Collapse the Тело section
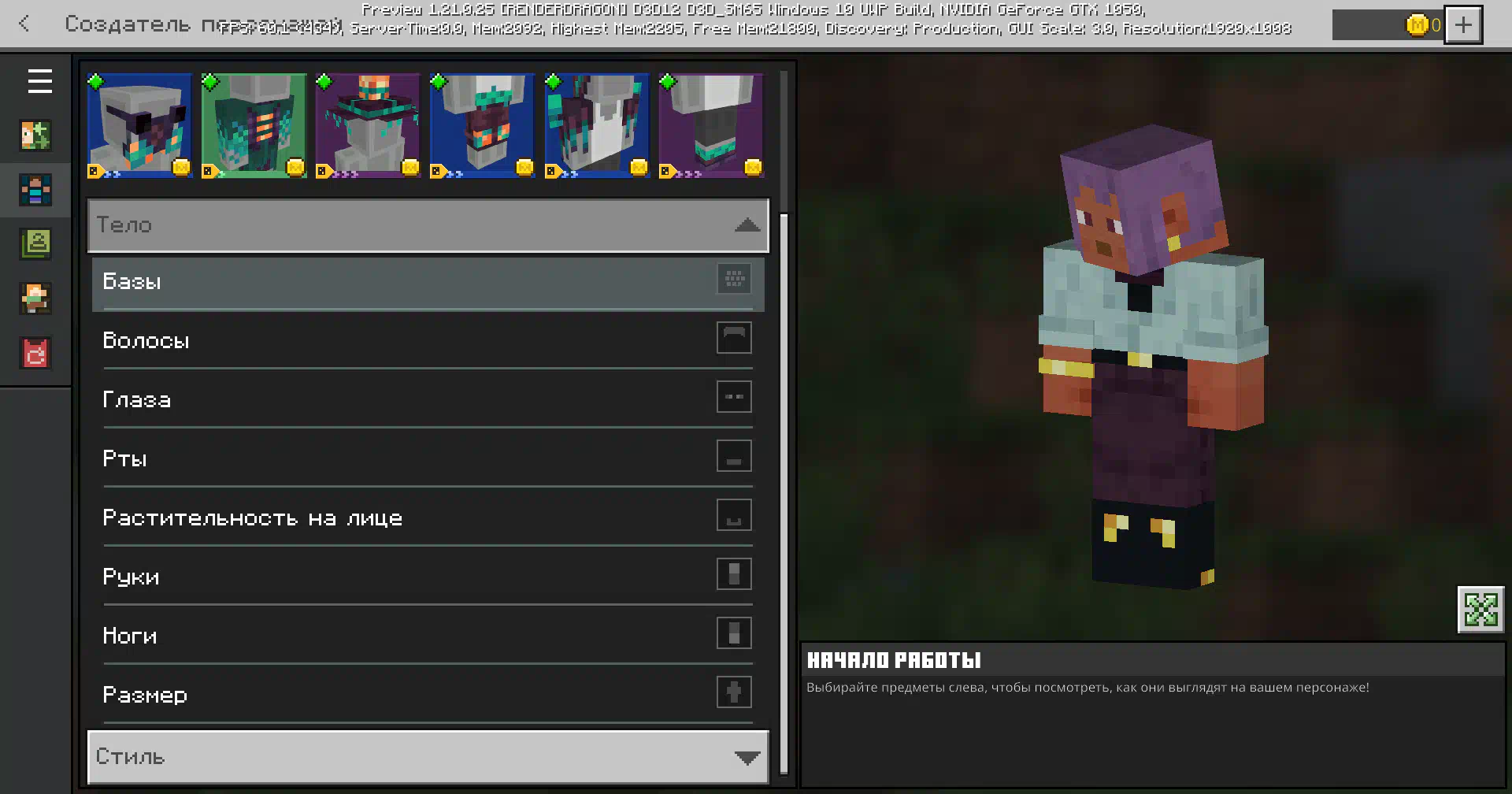Image resolution: width=1512 pixels, height=794 pixels. click(x=428, y=225)
